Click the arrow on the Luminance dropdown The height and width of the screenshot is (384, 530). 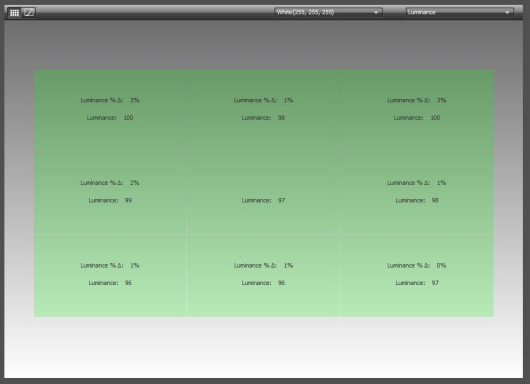point(507,13)
